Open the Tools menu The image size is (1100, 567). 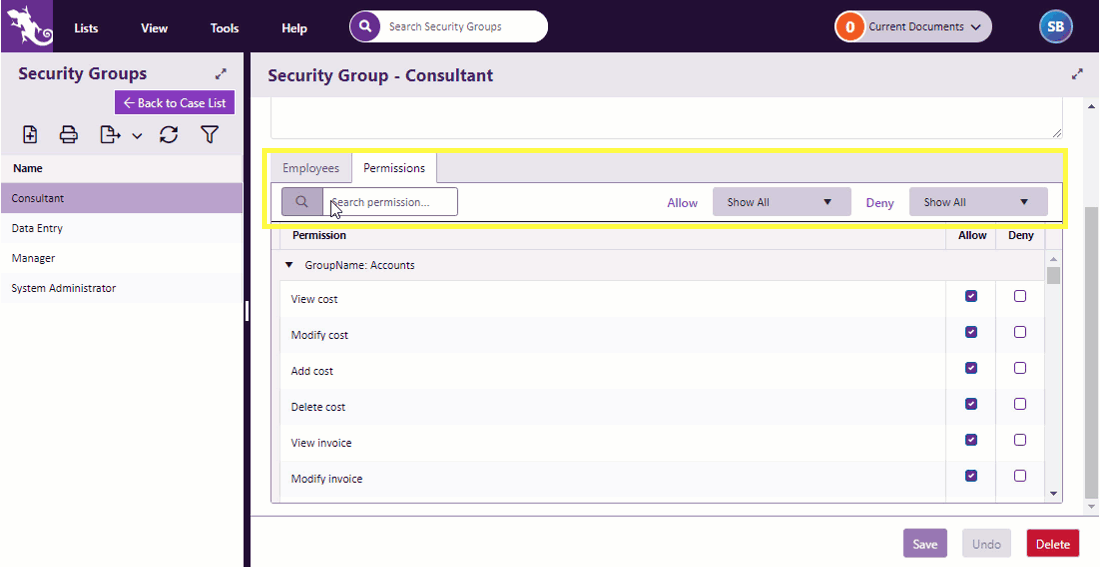[224, 28]
